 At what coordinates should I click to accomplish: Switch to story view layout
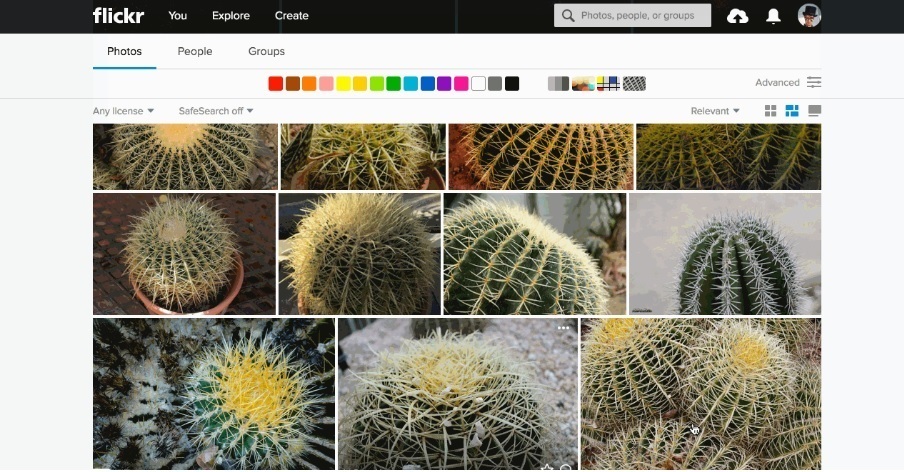point(814,111)
